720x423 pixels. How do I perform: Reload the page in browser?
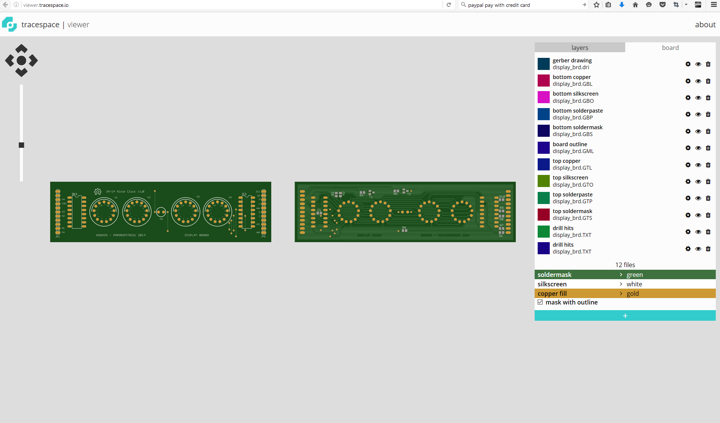click(x=449, y=5)
